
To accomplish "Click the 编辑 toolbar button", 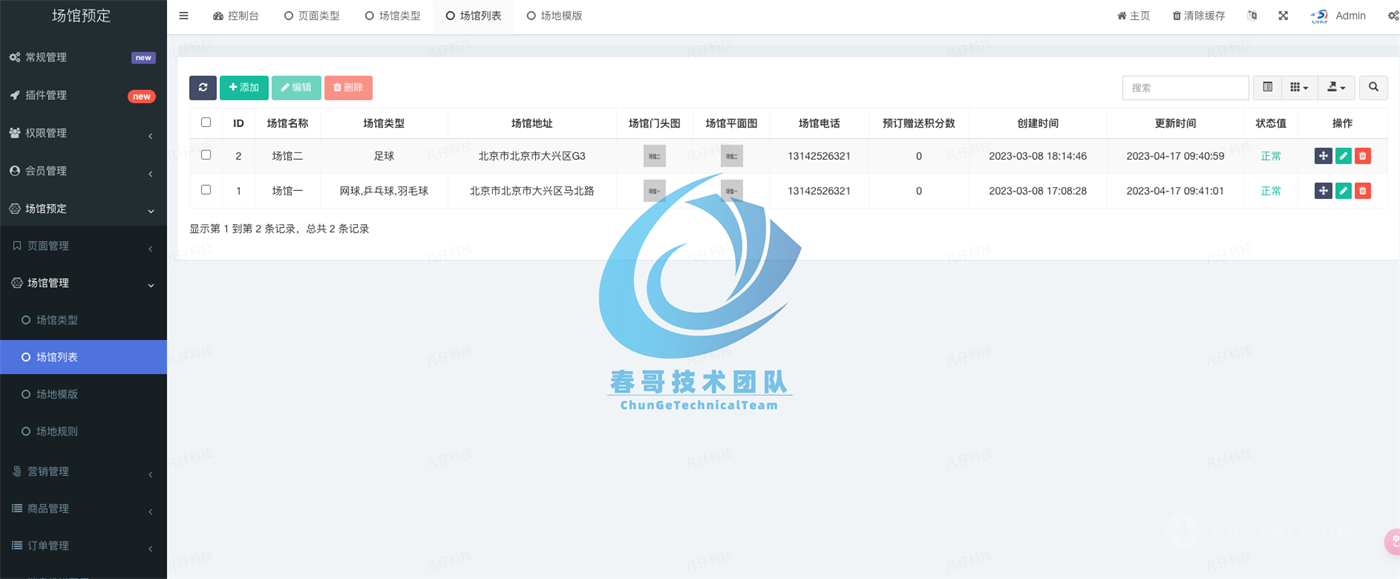I will point(296,88).
